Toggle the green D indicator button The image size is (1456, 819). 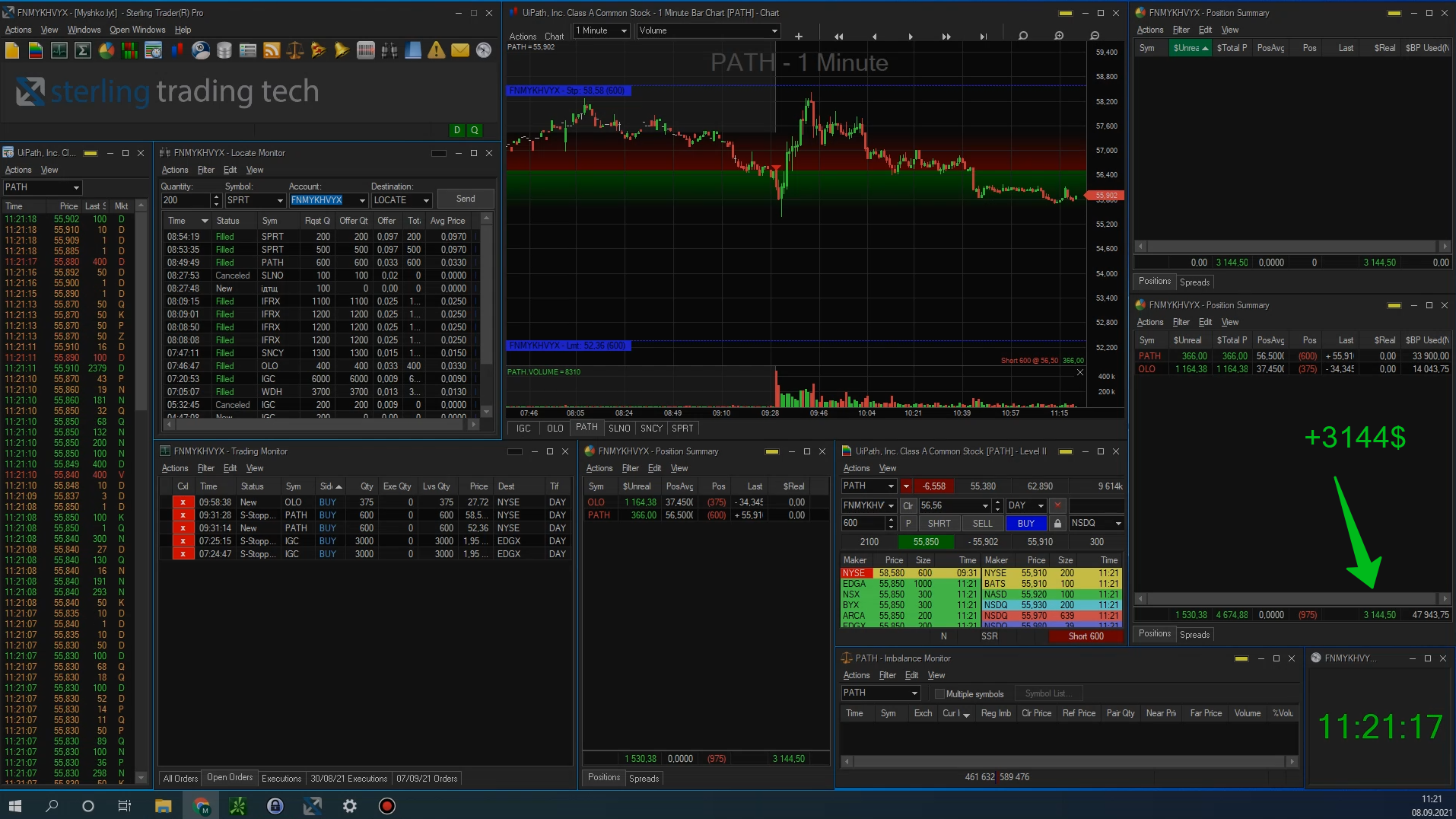[456, 130]
